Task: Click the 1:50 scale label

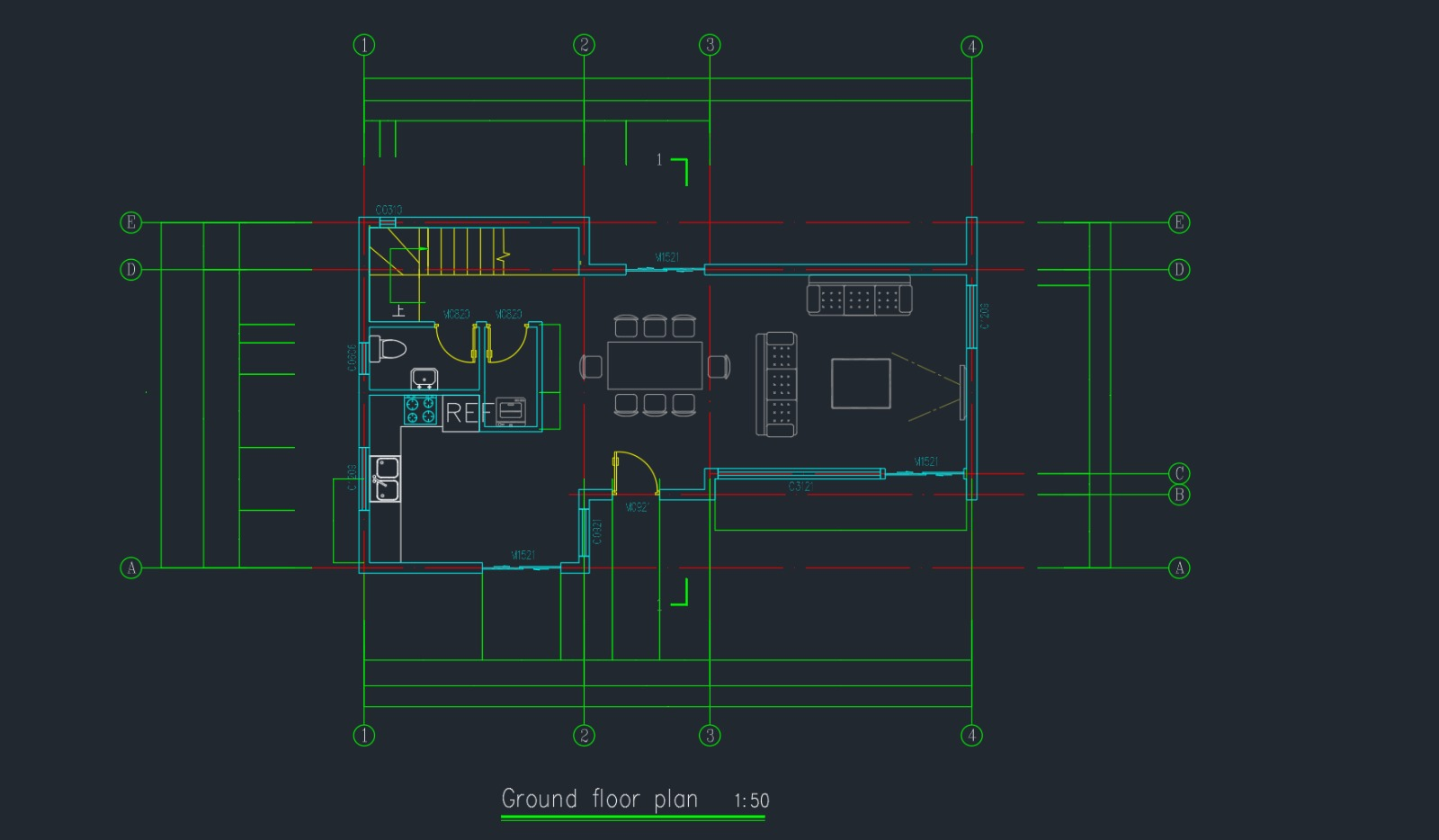Action: (752, 800)
